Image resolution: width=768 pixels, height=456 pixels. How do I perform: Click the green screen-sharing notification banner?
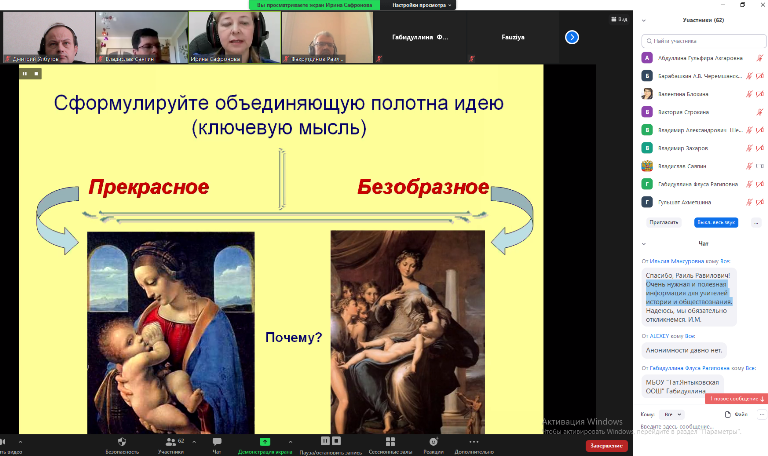(x=314, y=5)
